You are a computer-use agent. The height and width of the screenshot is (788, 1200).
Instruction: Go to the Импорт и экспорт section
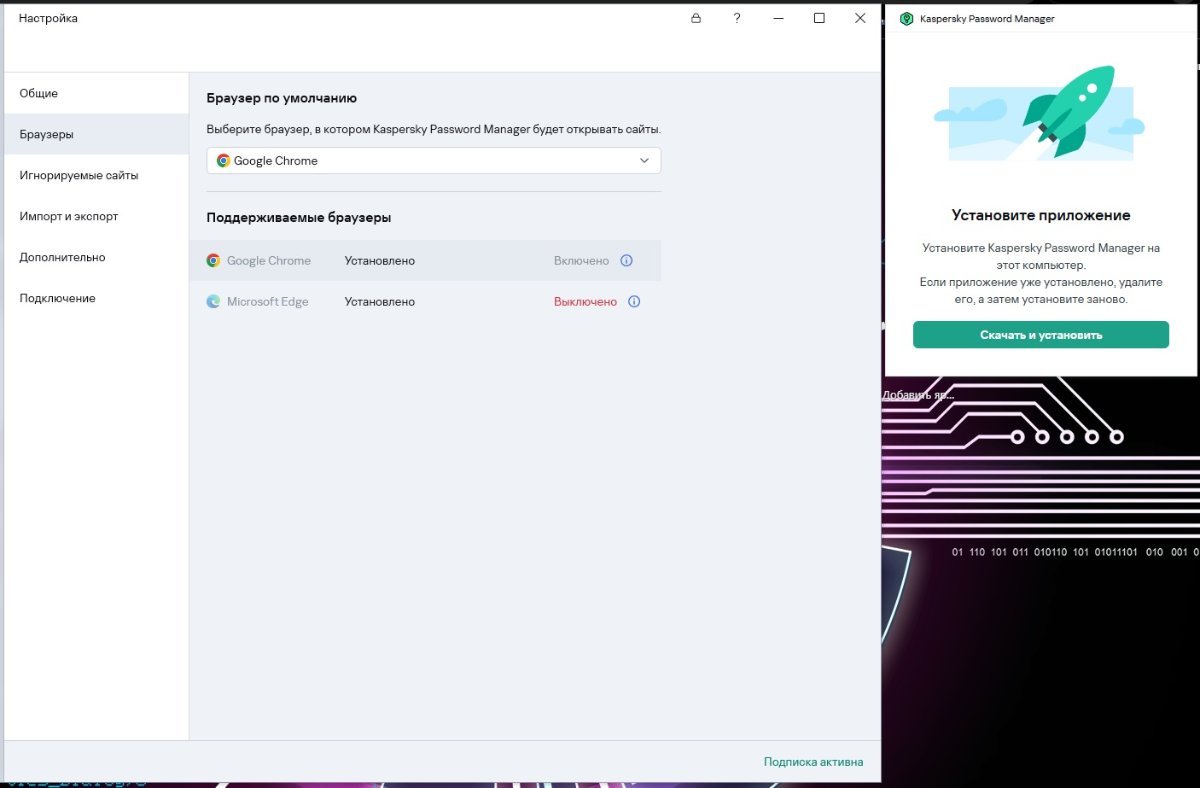point(96,216)
